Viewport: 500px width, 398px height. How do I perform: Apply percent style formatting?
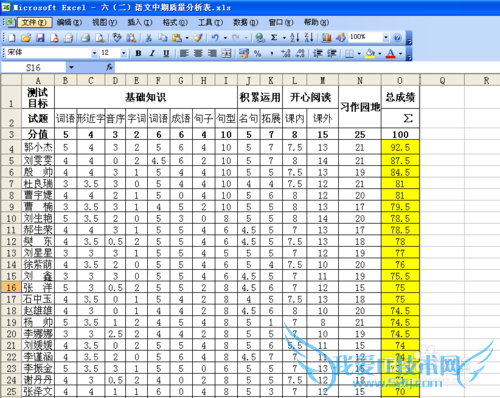coord(258,53)
